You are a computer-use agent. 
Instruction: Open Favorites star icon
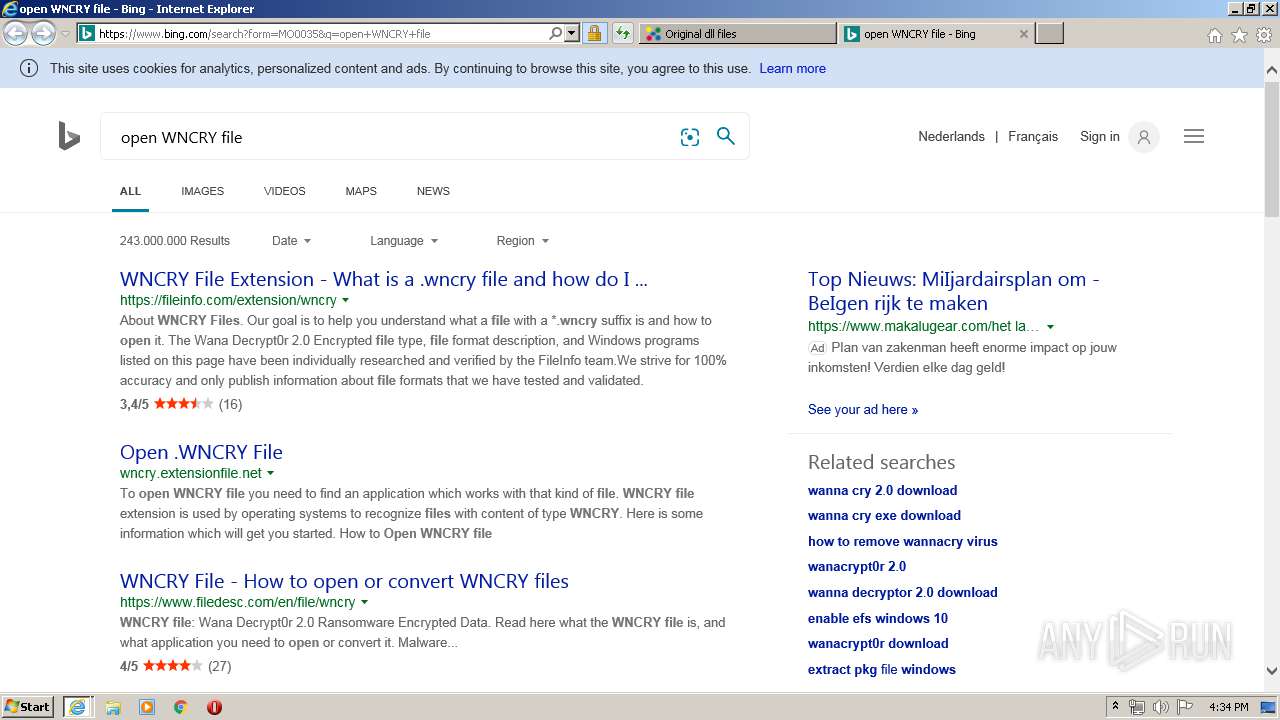(x=1239, y=35)
